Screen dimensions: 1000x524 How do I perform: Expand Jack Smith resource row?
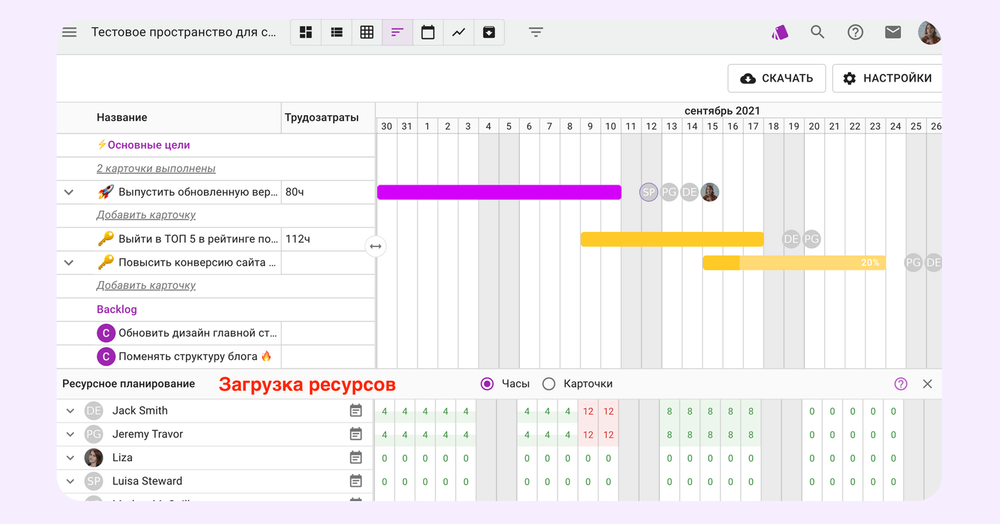click(70, 411)
